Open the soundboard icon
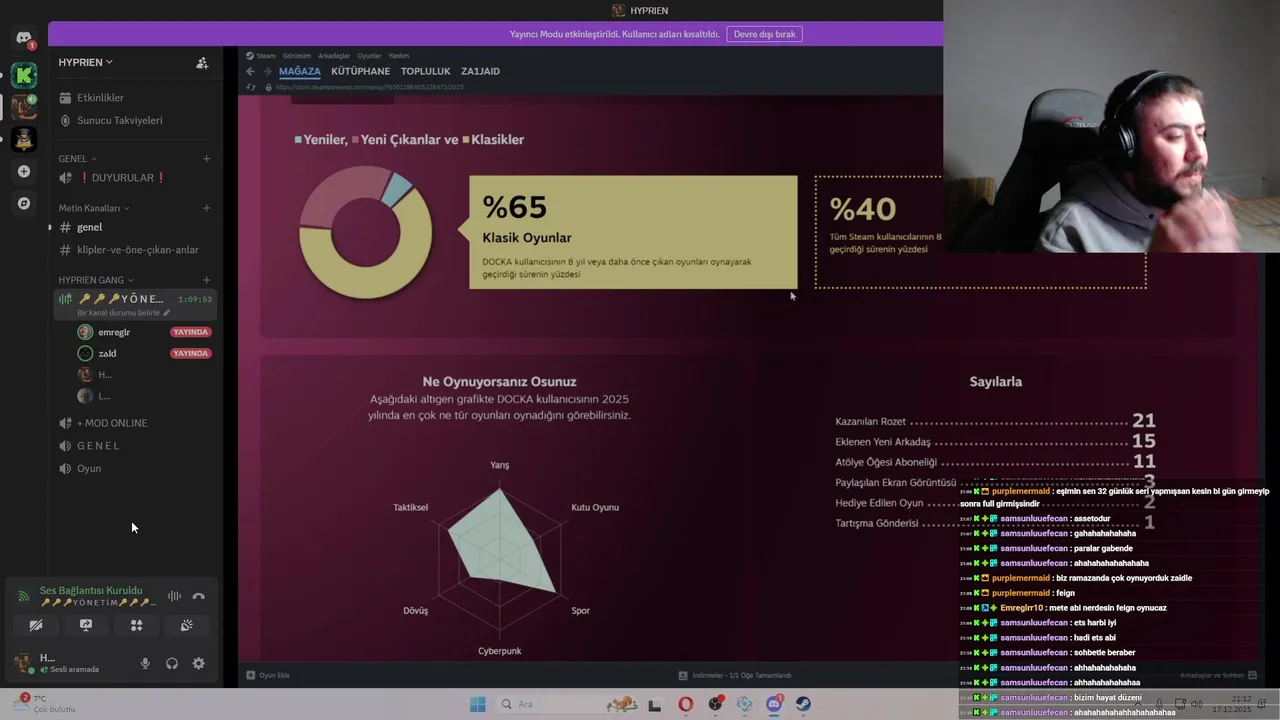 pyautogui.click(x=186, y=625)
